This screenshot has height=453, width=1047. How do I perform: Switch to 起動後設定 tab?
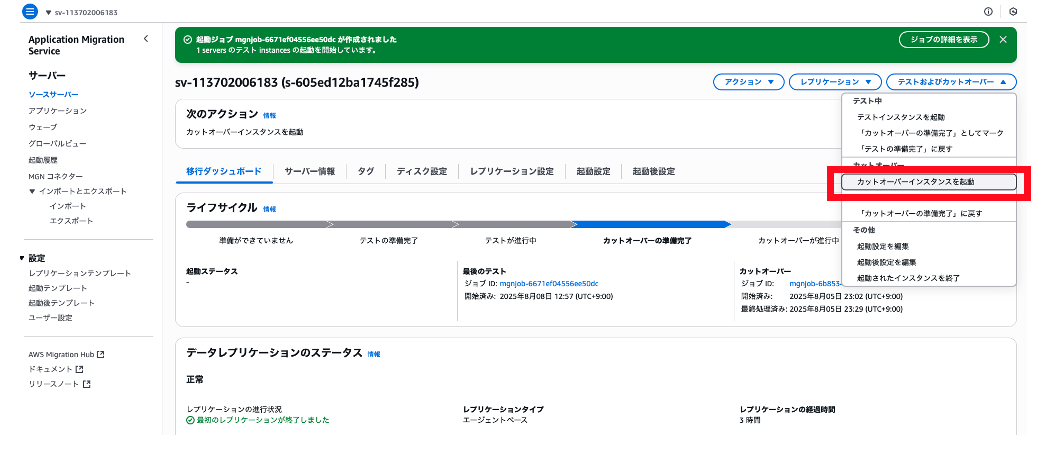tap(654, 172)
